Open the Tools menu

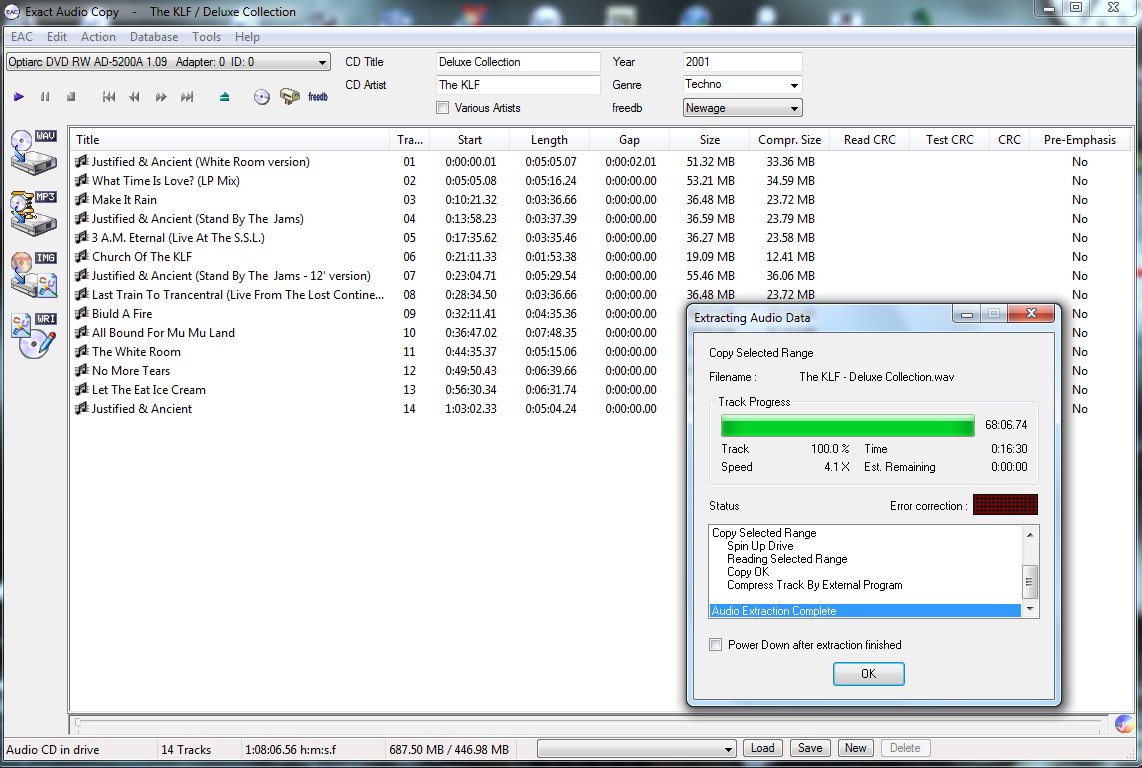coord(206,36)
